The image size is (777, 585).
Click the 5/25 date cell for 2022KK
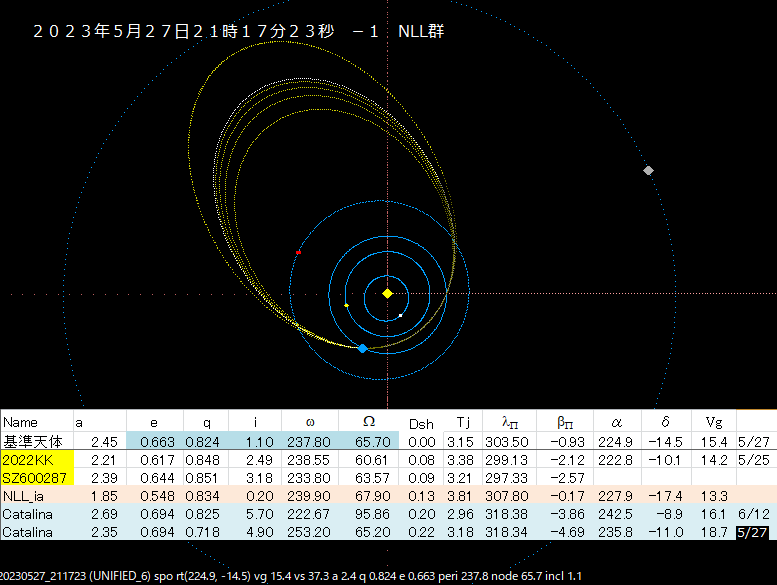click(753, 459)
